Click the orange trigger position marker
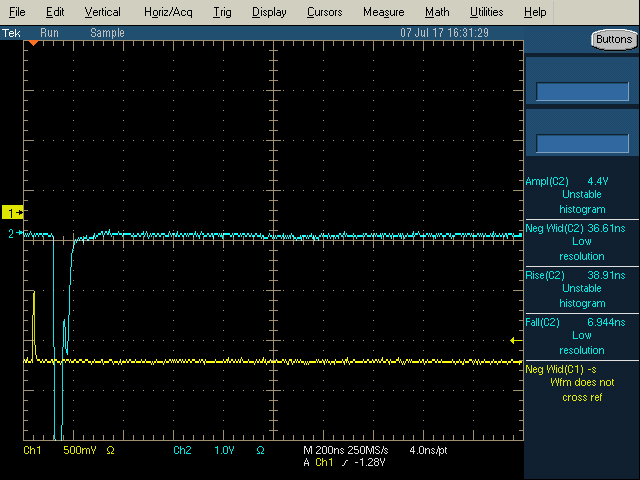The image size is (640, 480). pos(33,43)
